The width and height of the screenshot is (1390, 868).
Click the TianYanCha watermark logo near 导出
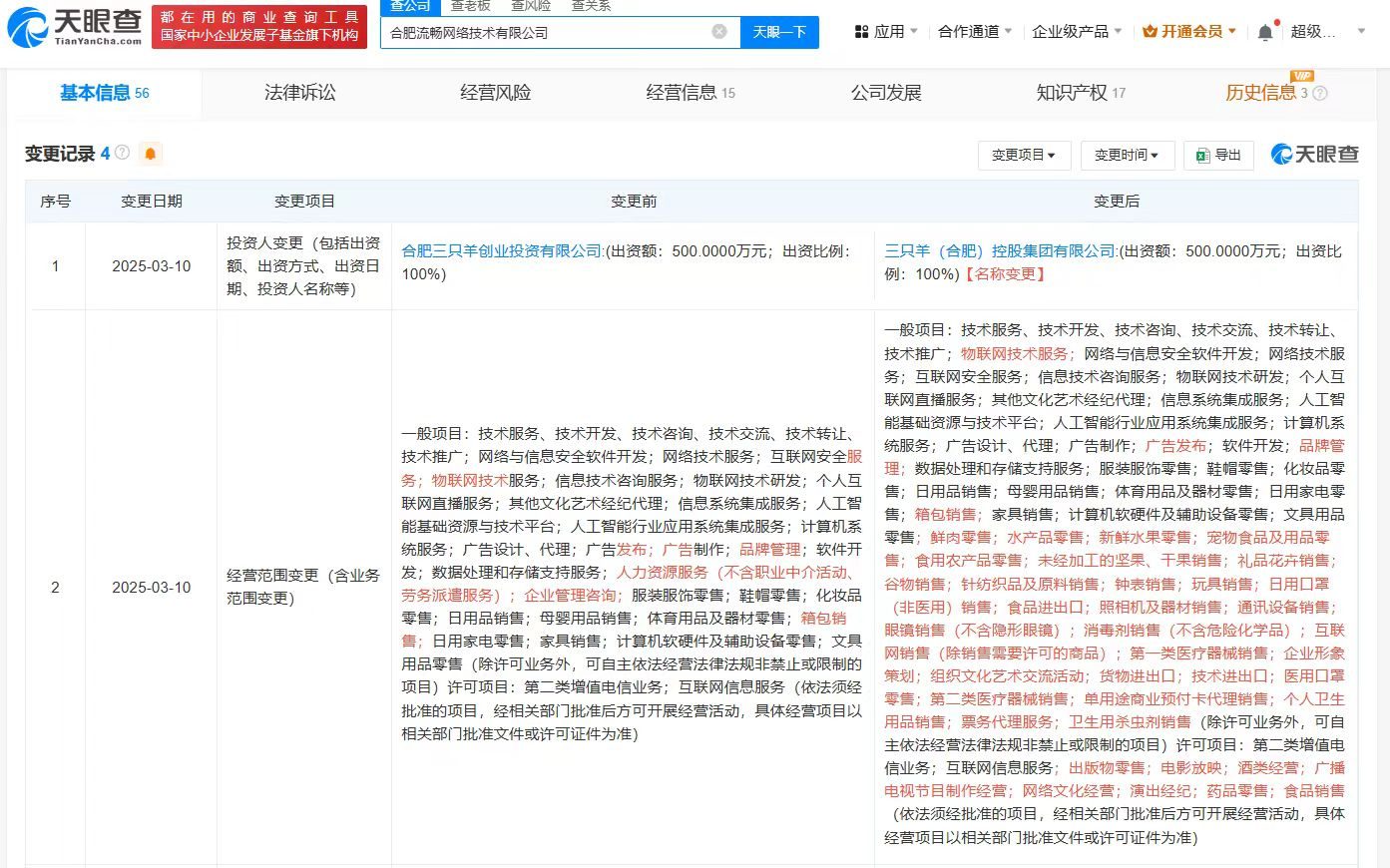(1313, 155)
